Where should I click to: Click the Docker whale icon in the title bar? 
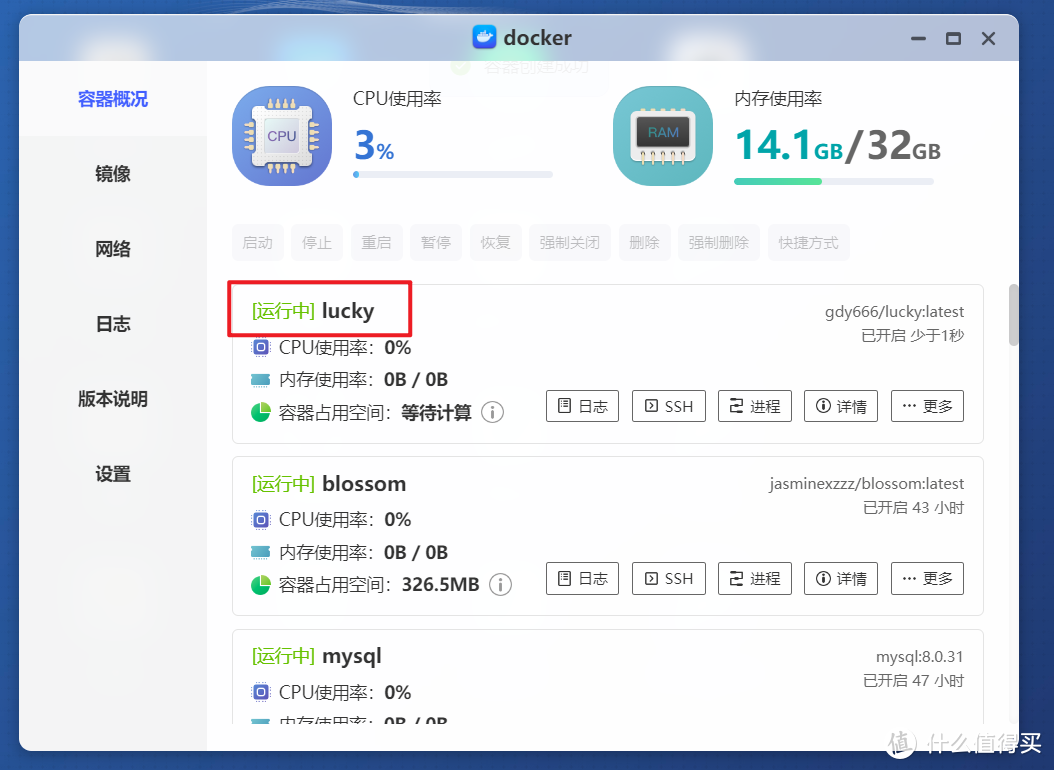pyautogui.click(x=484, y=38)
